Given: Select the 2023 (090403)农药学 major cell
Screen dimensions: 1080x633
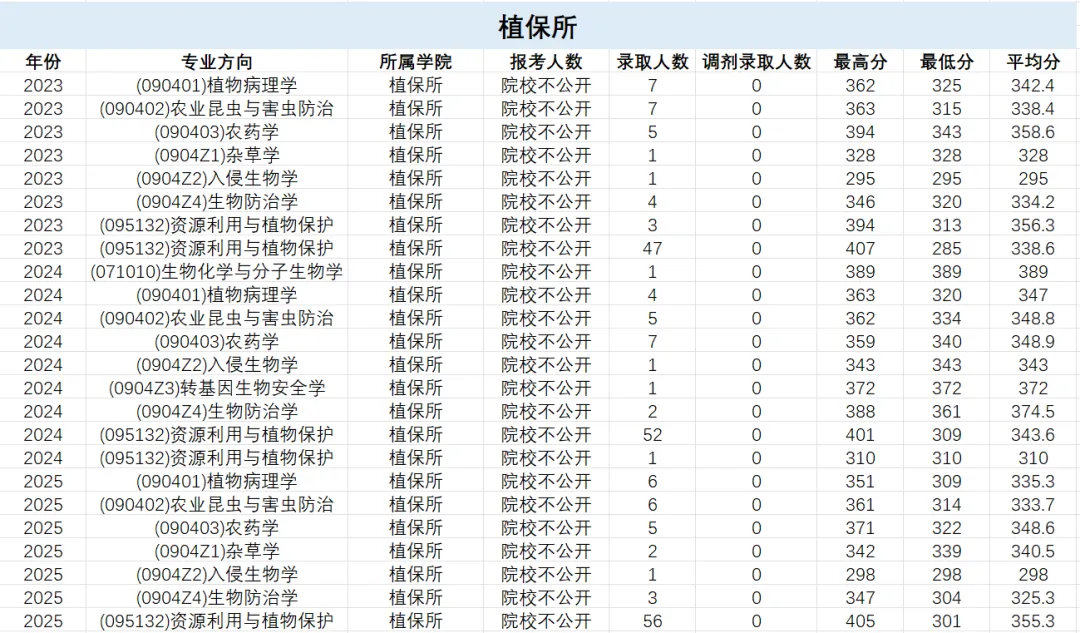Looking at the screenshot, I should coord(216,132).
